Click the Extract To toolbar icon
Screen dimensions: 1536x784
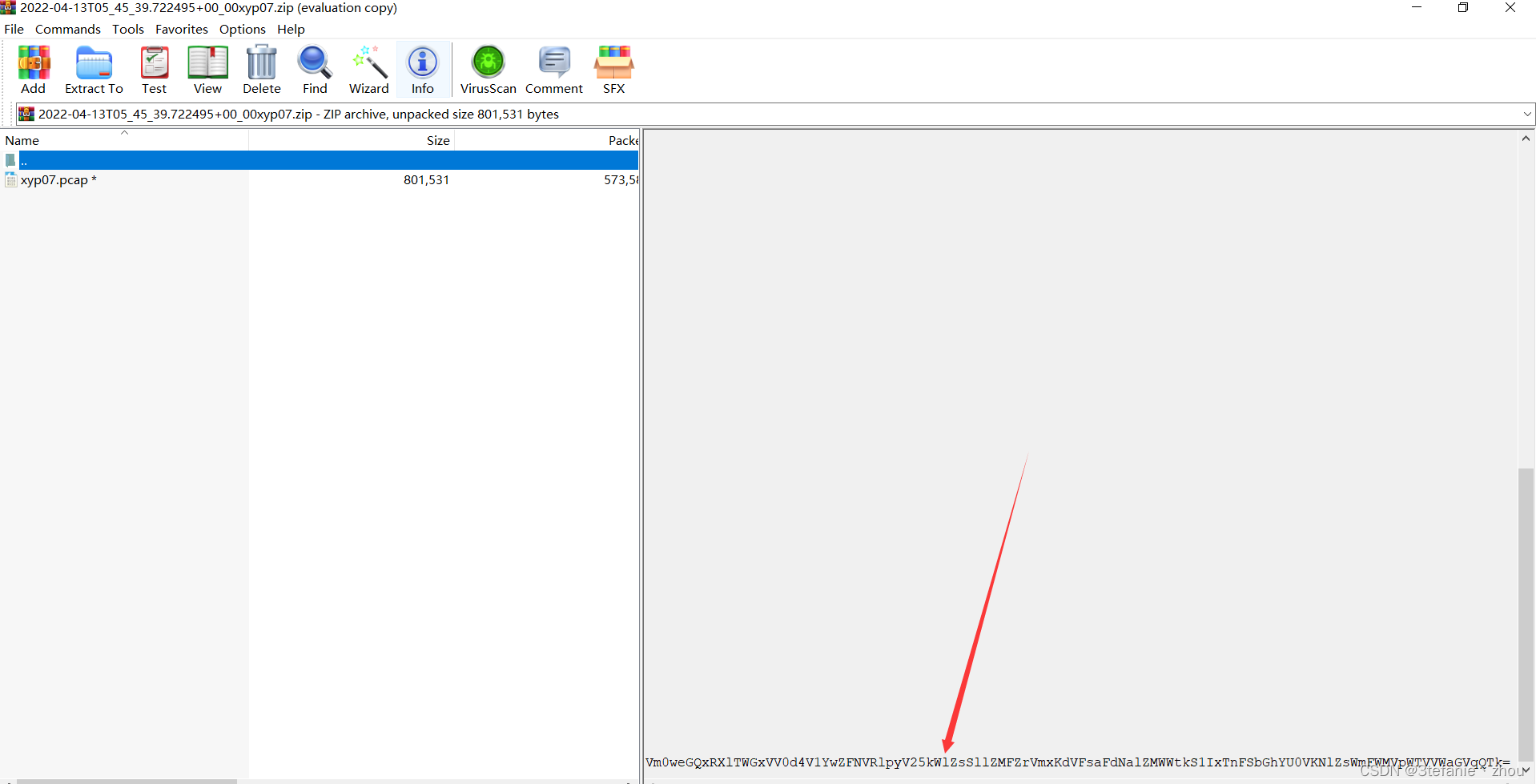click(94, 70)
